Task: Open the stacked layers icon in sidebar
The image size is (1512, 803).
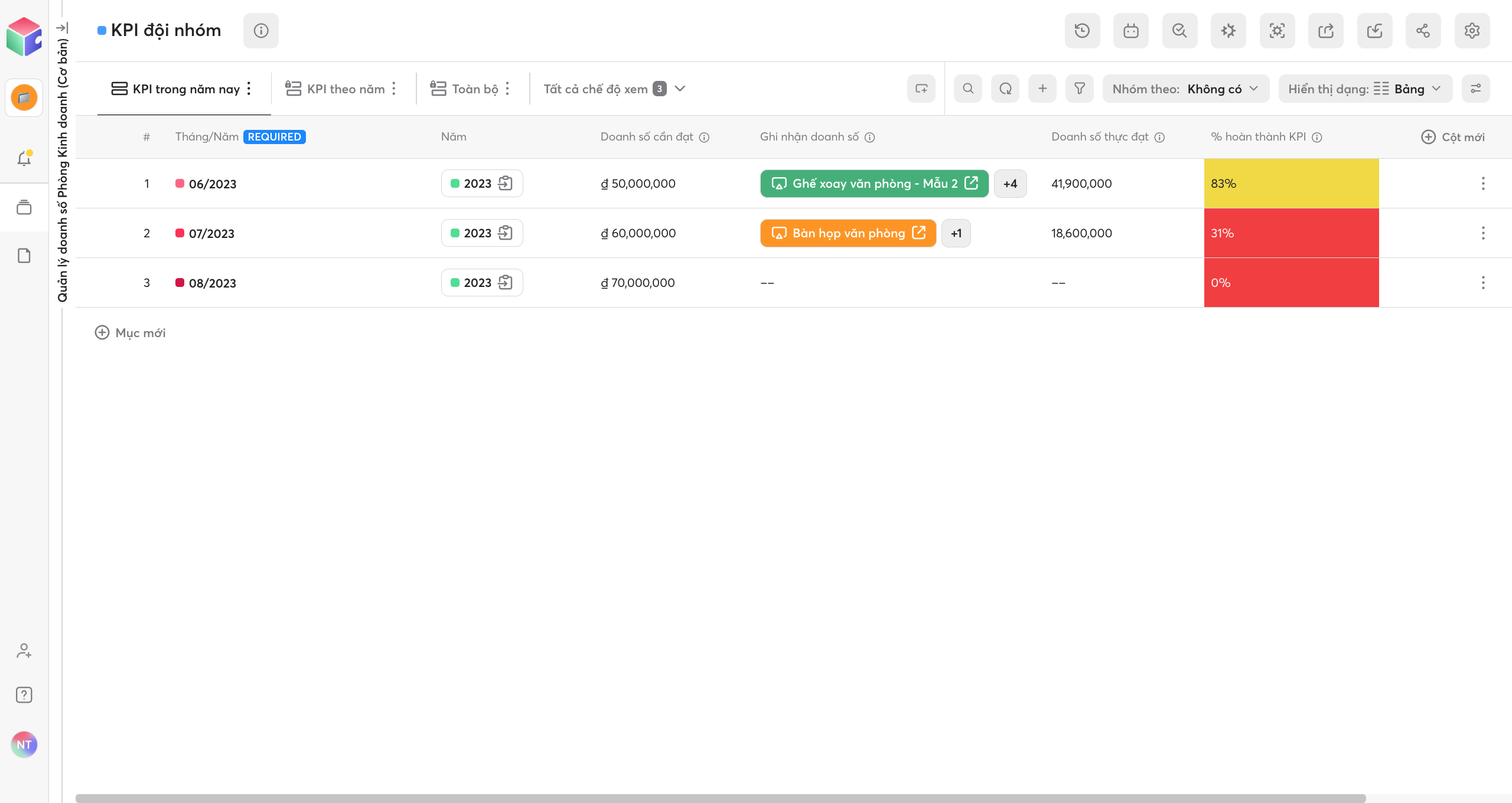Action: point(24,207)
